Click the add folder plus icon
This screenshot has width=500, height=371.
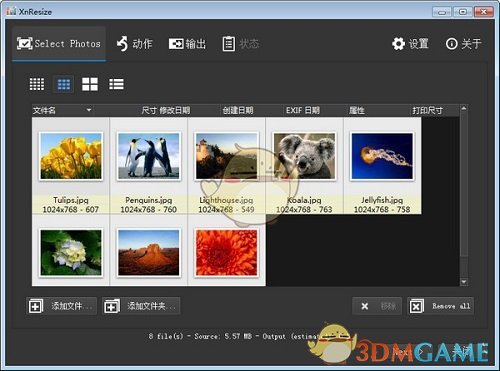click(x=112, y=306)
